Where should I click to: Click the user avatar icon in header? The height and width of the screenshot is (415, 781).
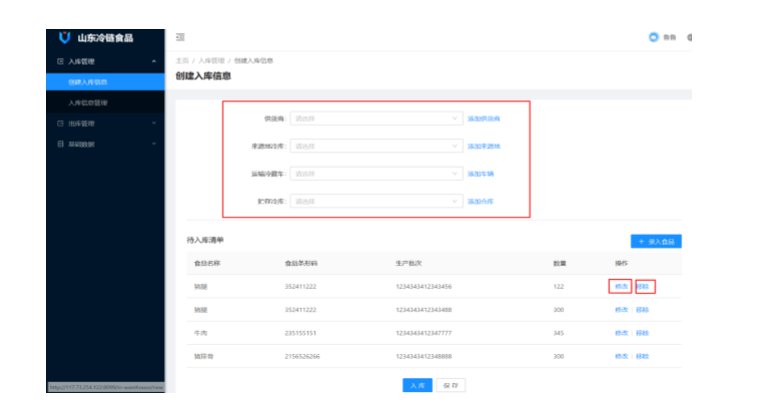(x=654, y=38)
